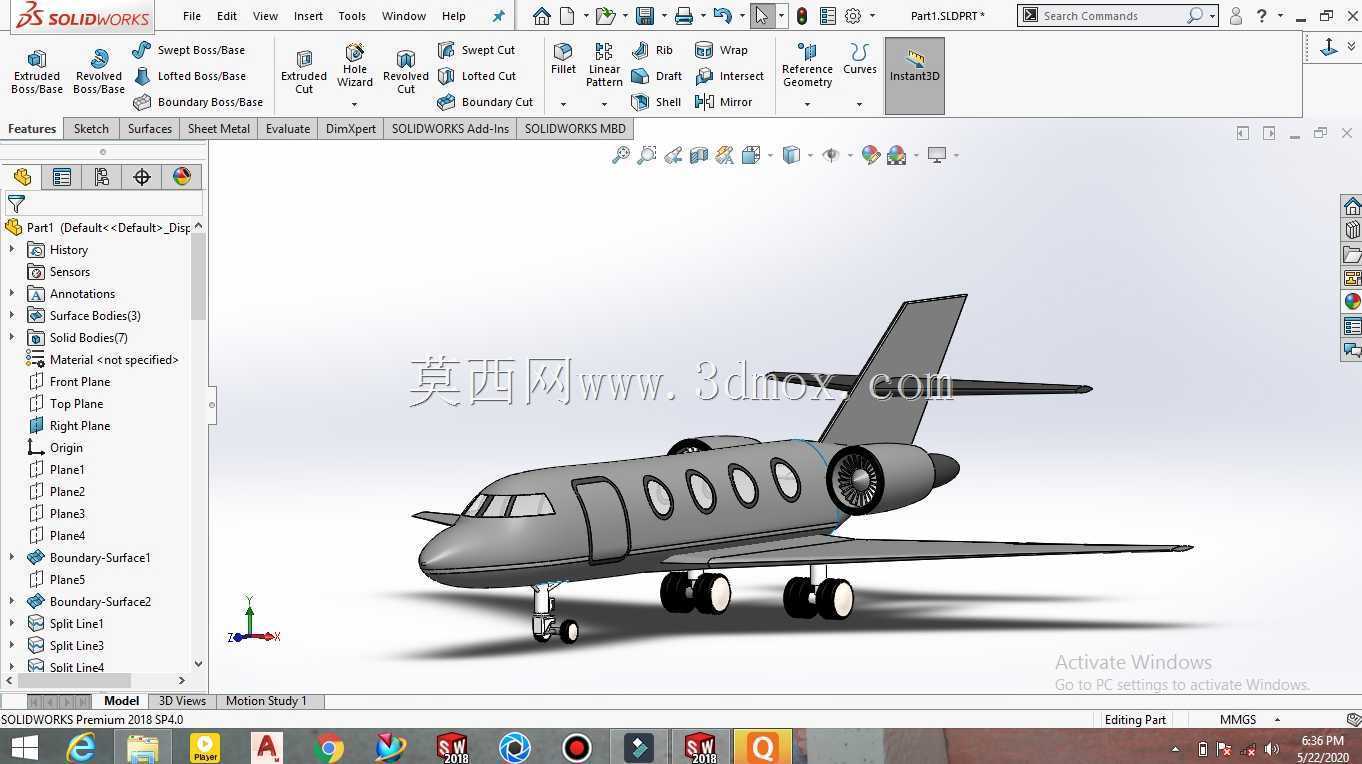Switch to the Surfaces tab
This screenshot has height=764, width=1362.
point(150,128)
